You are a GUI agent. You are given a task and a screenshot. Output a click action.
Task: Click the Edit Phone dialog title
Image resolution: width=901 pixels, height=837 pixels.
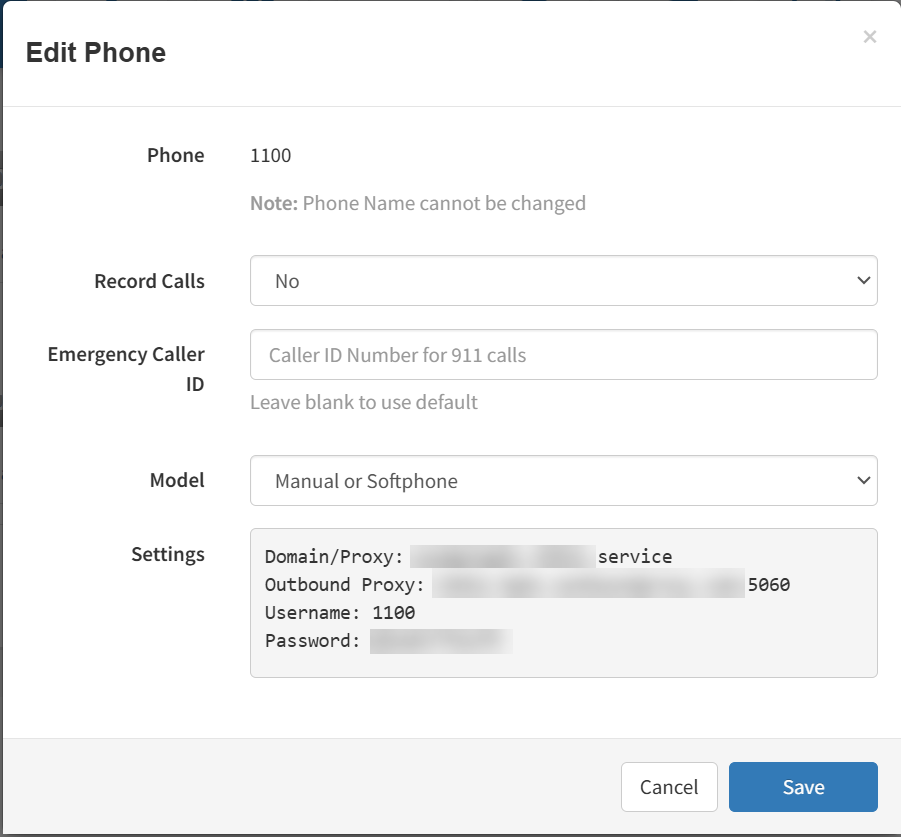point(96,53)
